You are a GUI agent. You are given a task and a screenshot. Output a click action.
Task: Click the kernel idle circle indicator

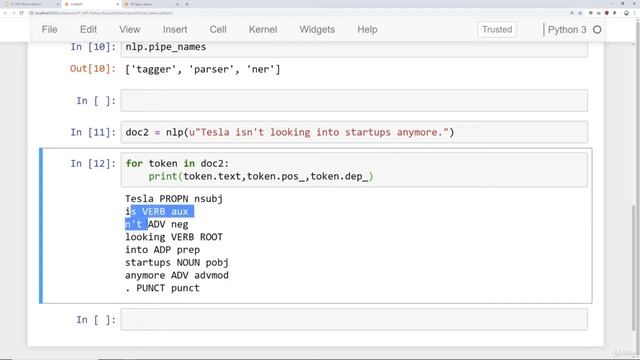point(597,30)
